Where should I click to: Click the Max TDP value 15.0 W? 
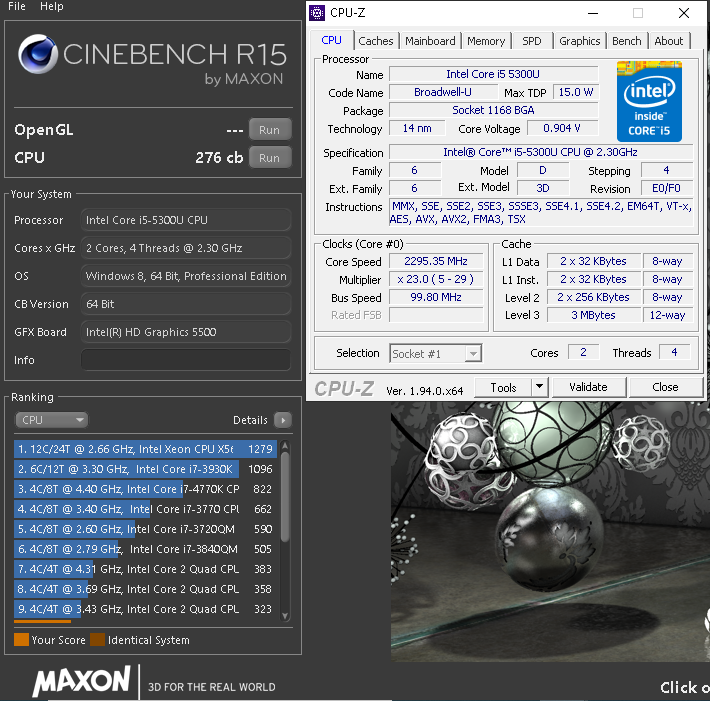click(576, 92)
